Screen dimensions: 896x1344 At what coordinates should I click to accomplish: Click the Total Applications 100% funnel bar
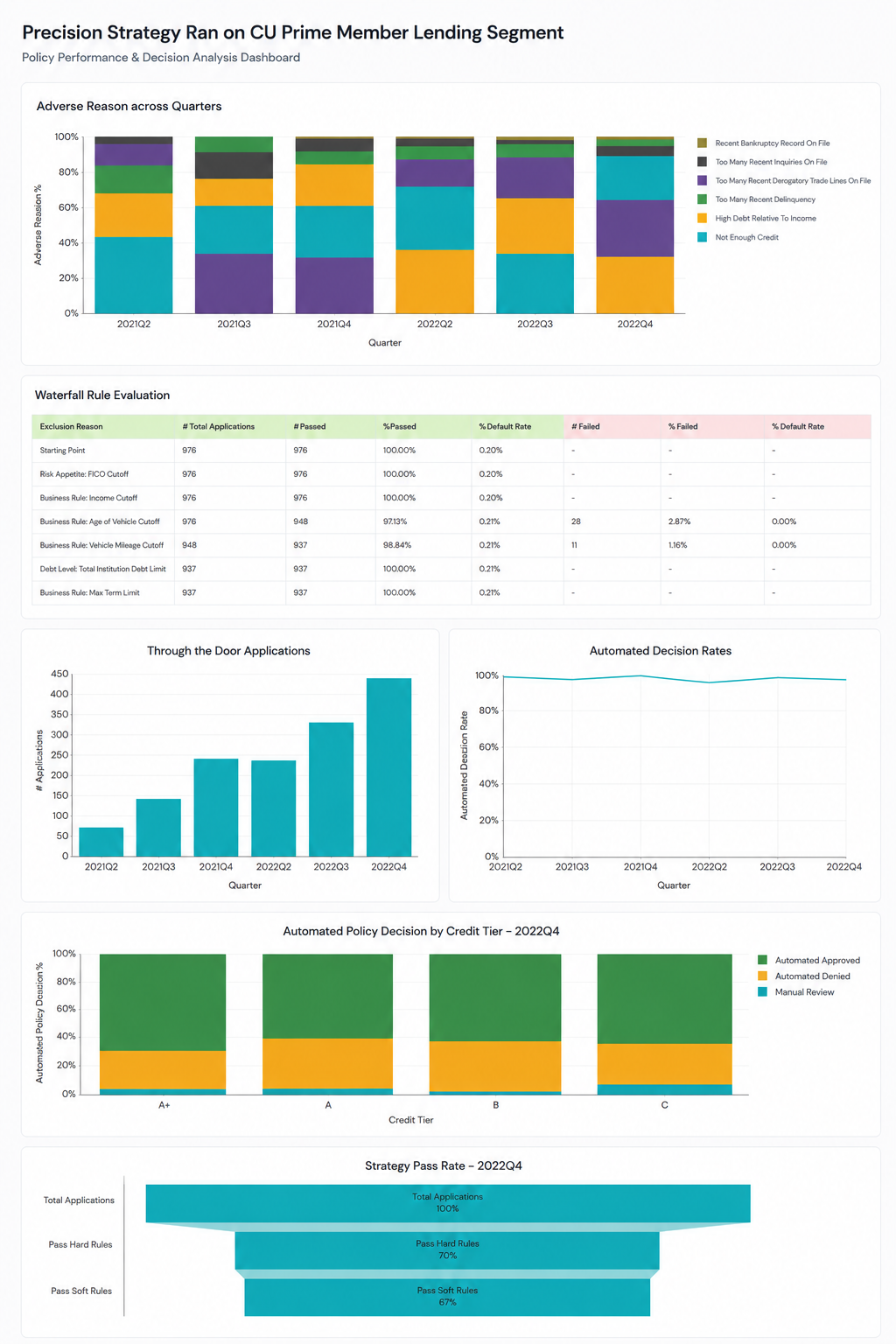click(x=448, y=1203)
